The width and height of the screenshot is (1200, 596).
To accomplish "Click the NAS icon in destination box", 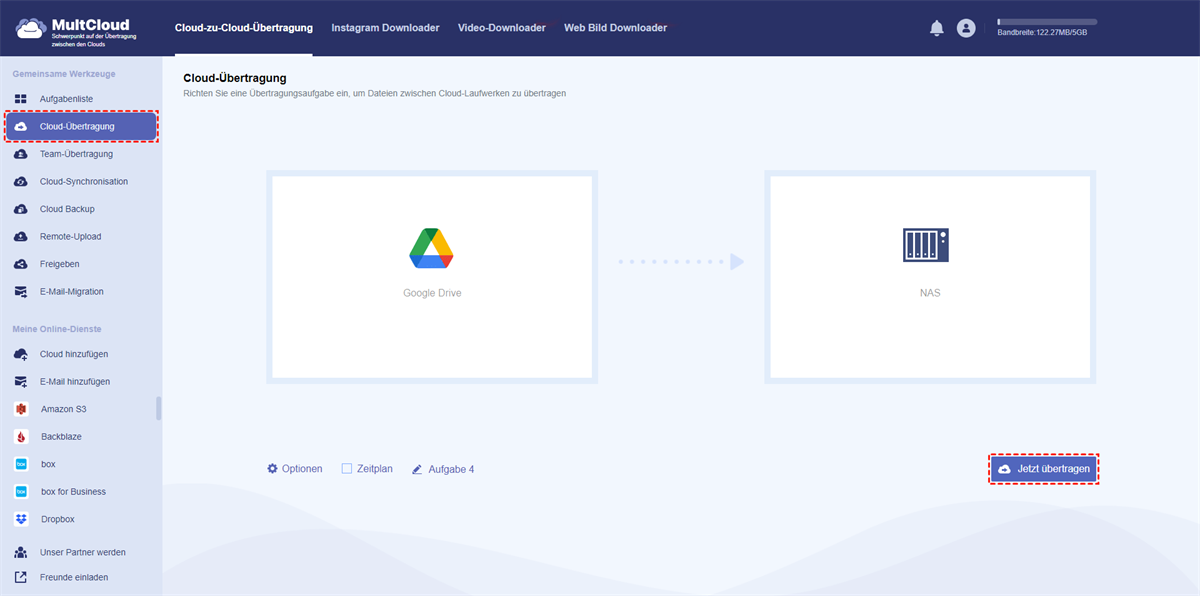I will pyautogui.click(x=925, y=246).
